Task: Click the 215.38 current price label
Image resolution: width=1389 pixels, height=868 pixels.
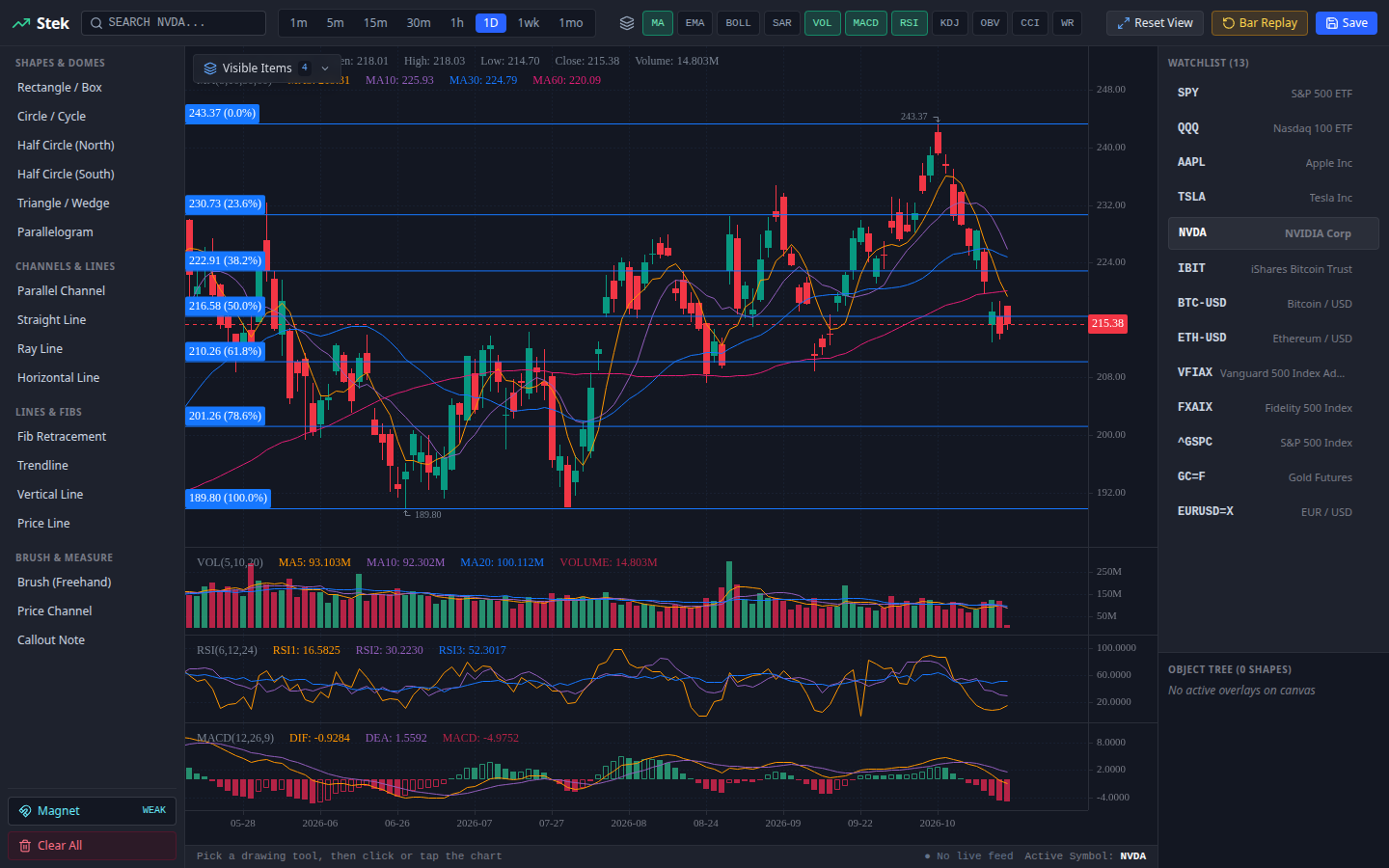Action: pos(1107,324)
